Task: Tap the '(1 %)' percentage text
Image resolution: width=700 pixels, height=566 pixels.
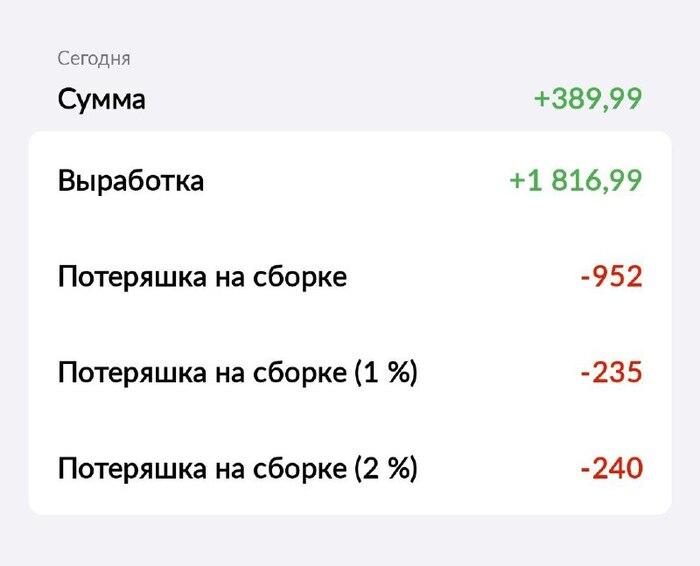Action: (385, 373)
